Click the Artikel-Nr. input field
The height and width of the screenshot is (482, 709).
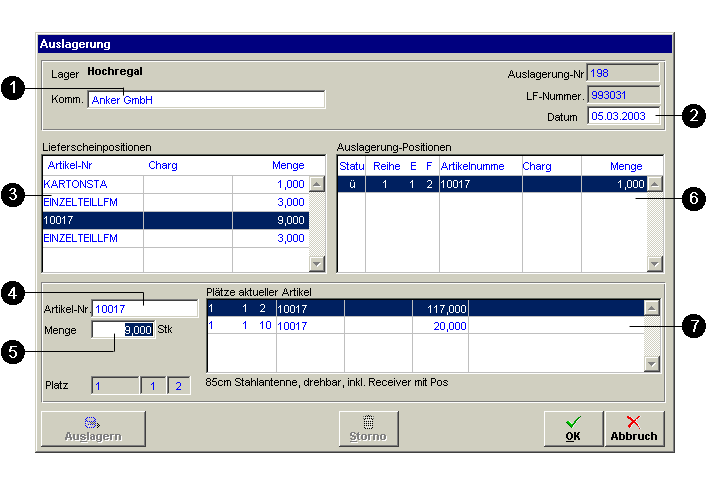click(x=144, y=309)
